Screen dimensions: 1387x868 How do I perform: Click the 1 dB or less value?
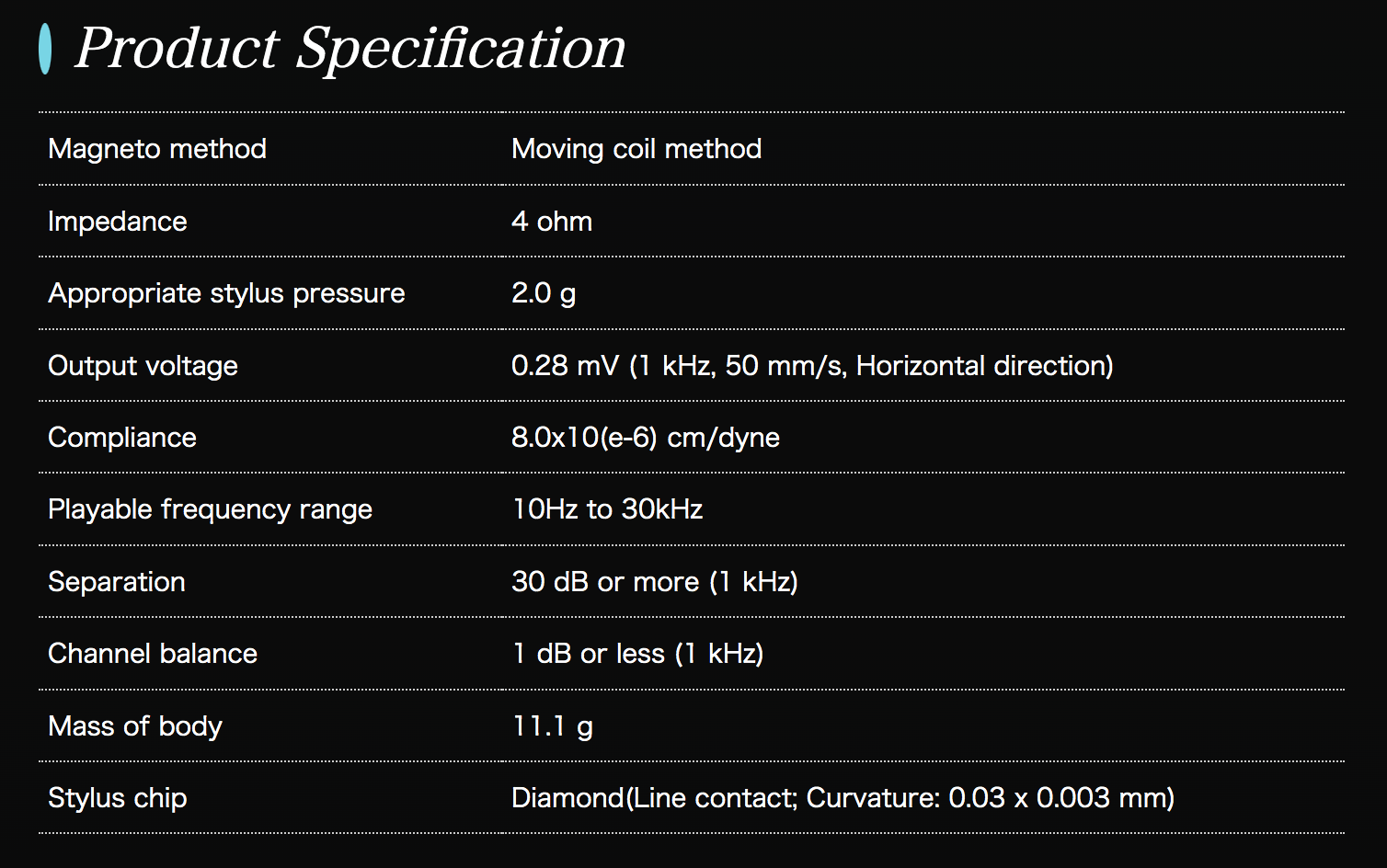[x=638, y=654]
